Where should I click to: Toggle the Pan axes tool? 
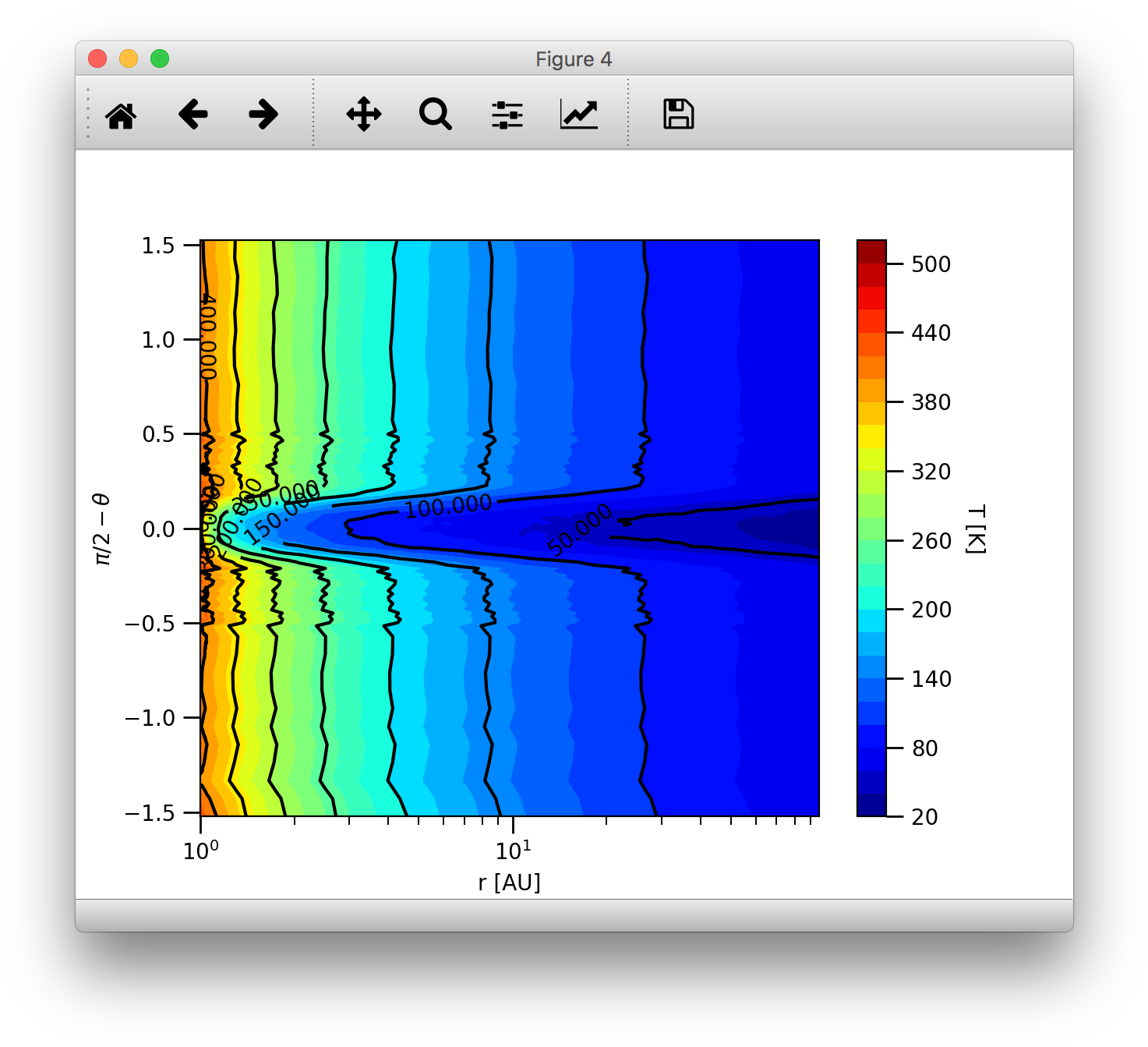(x=364, y=115)
